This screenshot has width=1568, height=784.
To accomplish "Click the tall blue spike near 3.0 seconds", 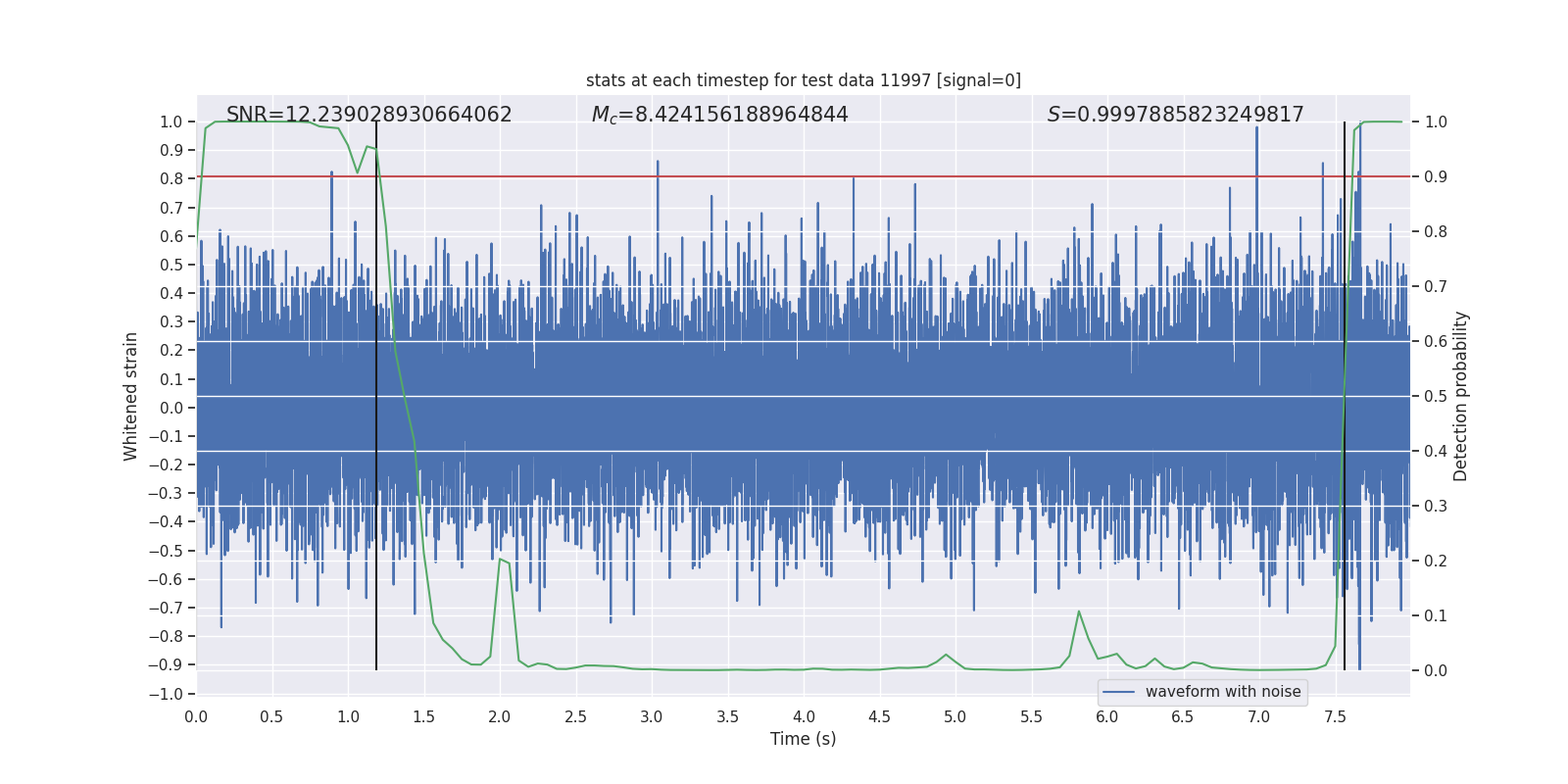I will pos(657,167).
